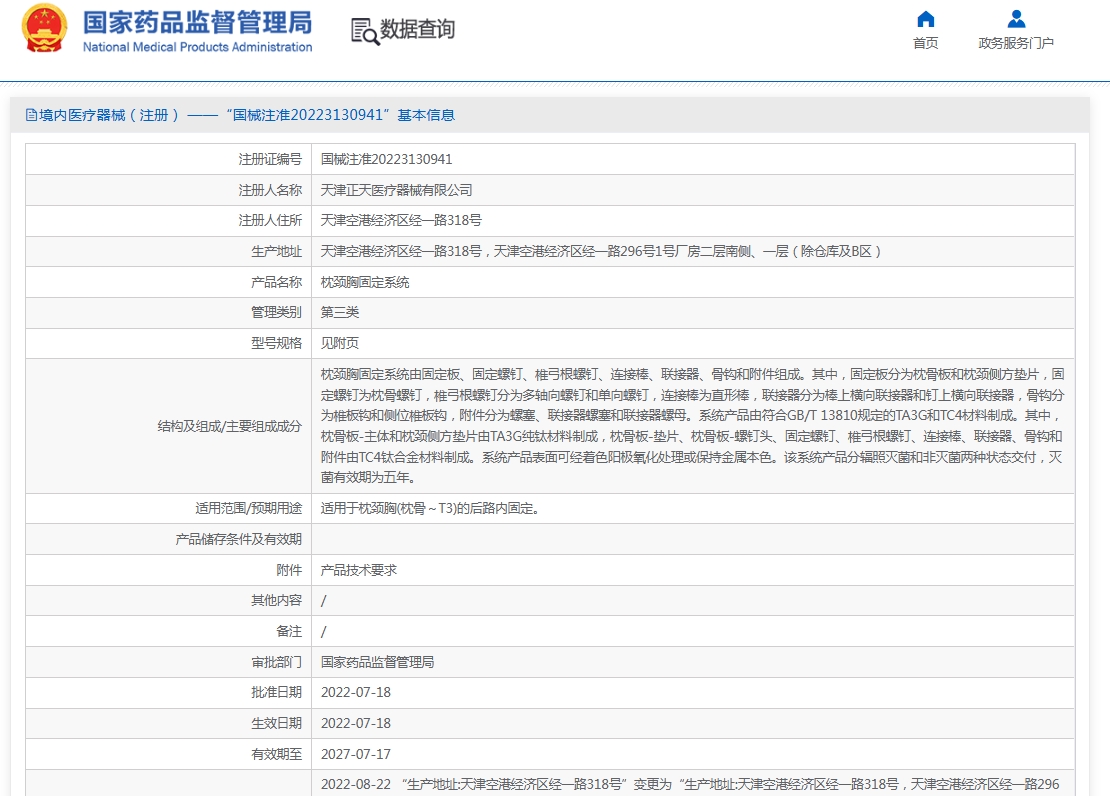Select the 注册人住所 address value
Image resolution: width=1110 pixels, height=796 pixels.
[401, 220]
